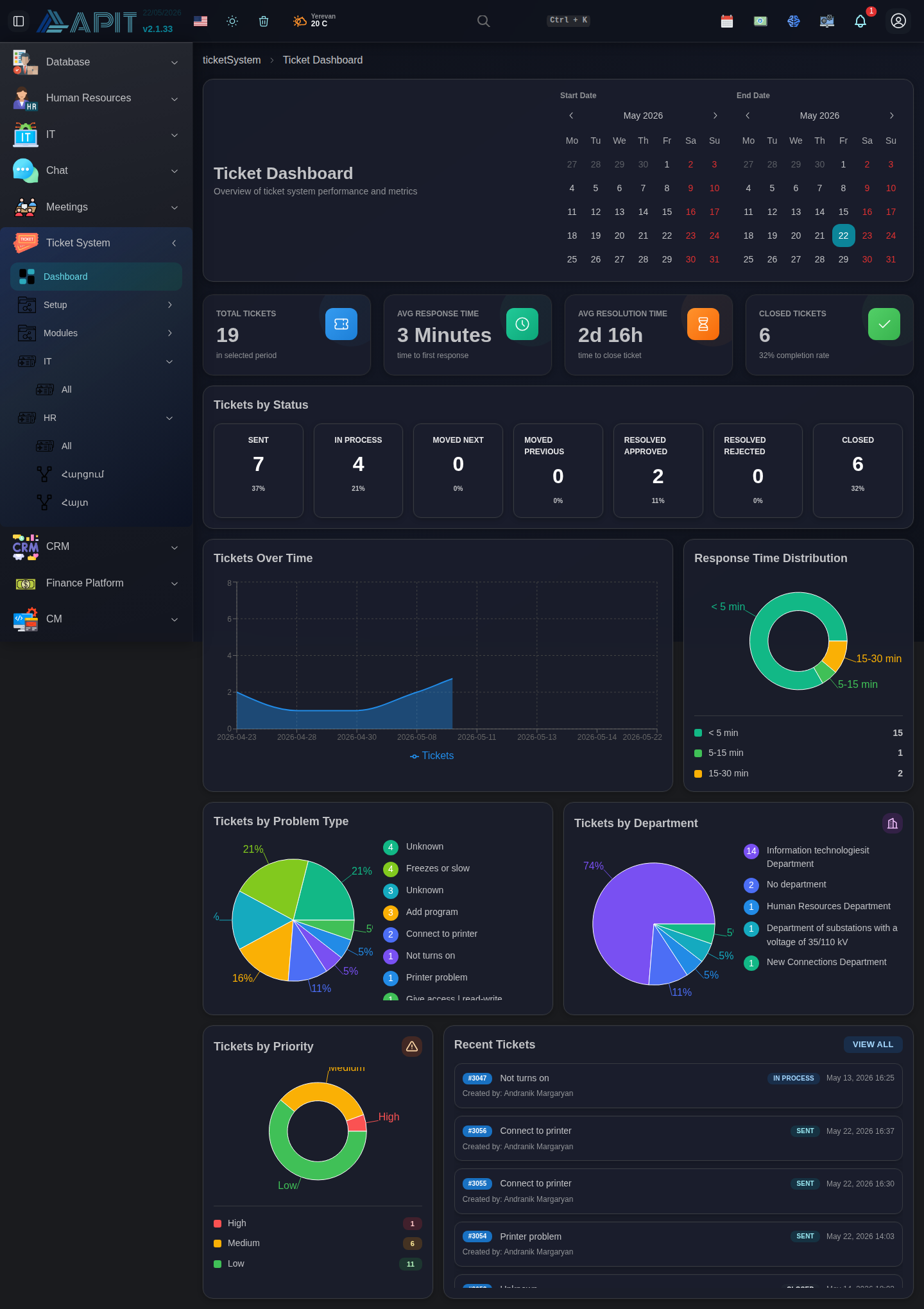
Task: Open recent ticket #3056
Action: 678,1138
